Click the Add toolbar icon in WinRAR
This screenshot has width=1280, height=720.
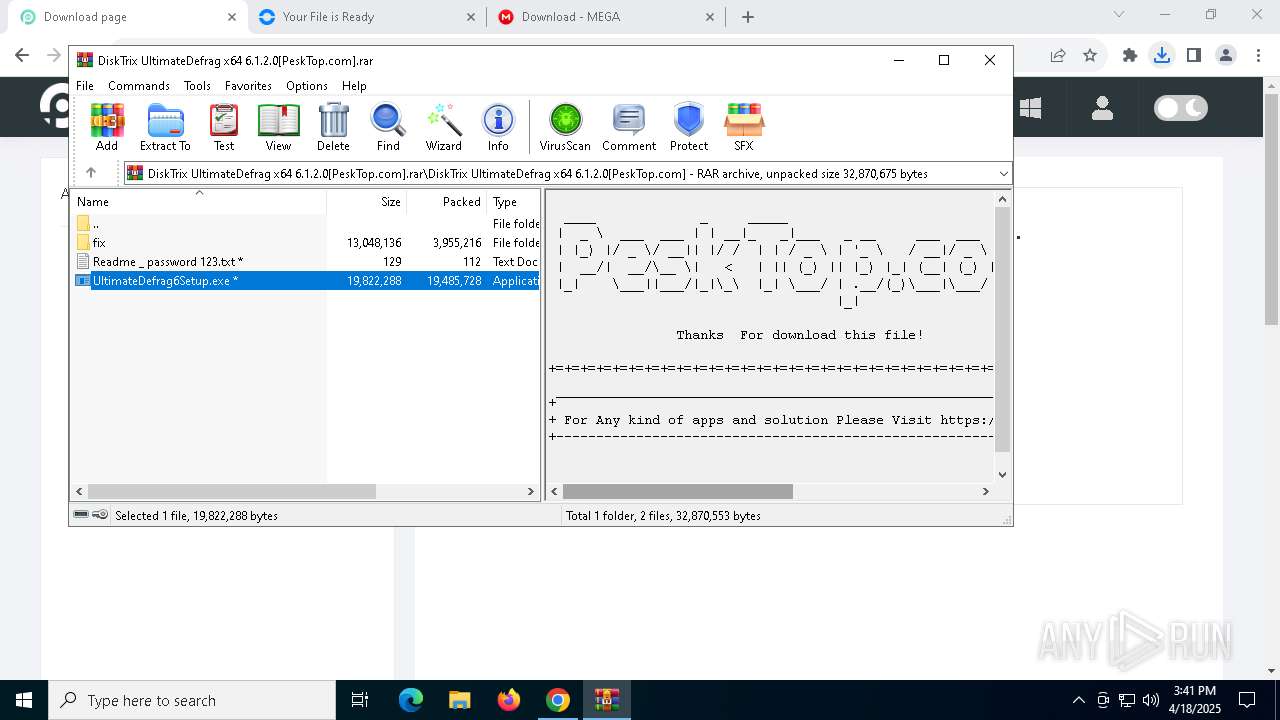pyautogui.click(x=107, y=127)
